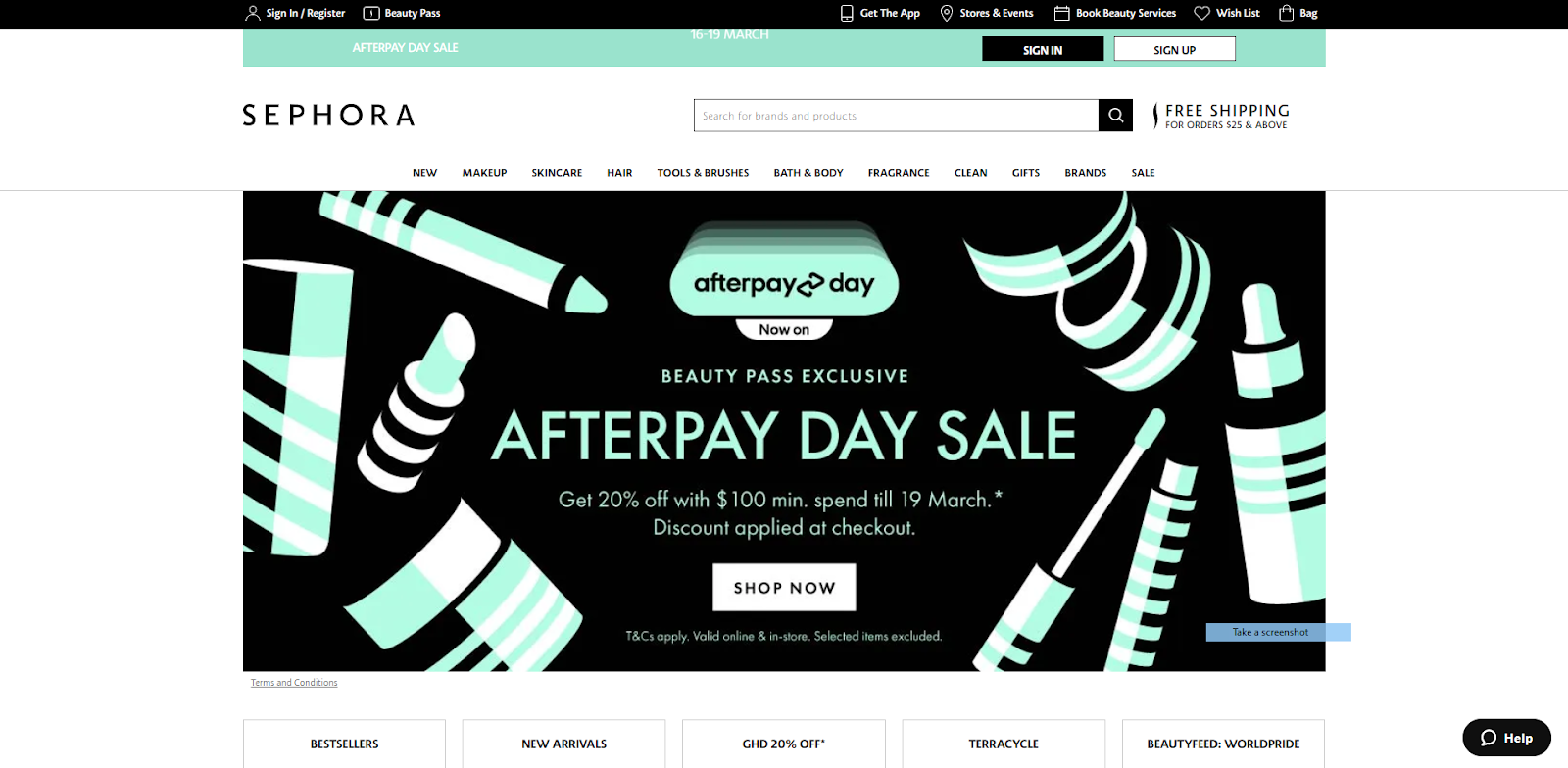Open the Terms and Conditions link

coord(294,683)
